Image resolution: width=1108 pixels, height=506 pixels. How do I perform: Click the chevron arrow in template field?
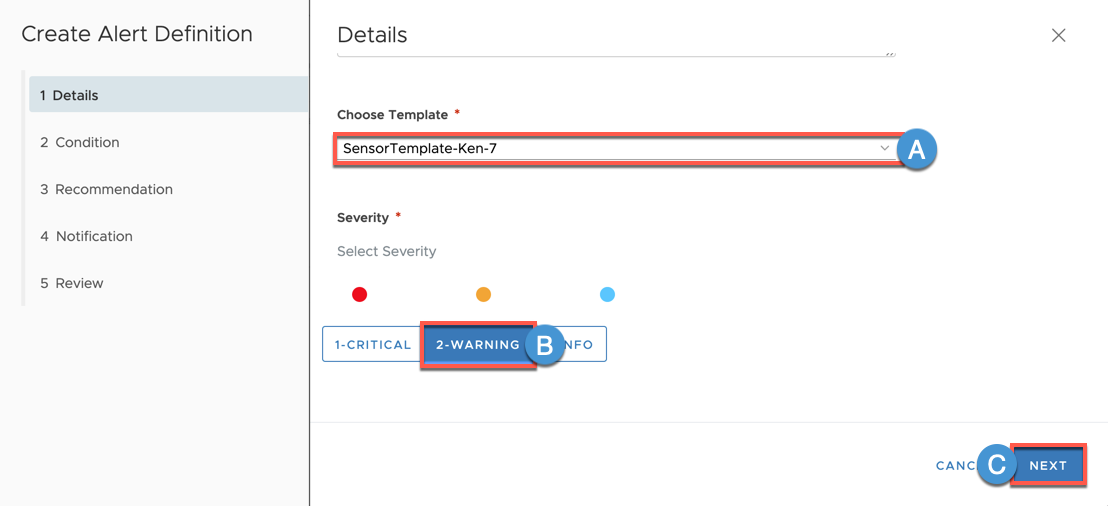(x=884, y=148)
